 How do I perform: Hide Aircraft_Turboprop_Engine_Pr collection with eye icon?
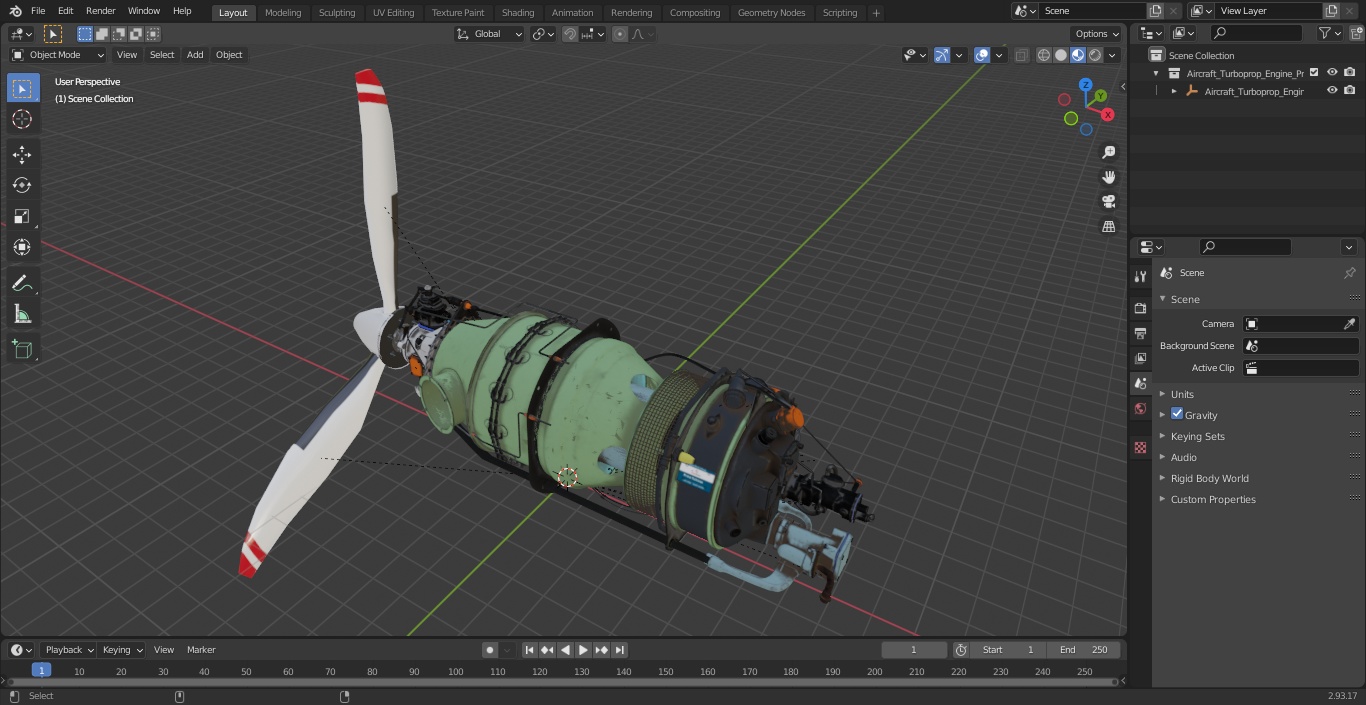pyautogui.click(x=1332, y=72)
